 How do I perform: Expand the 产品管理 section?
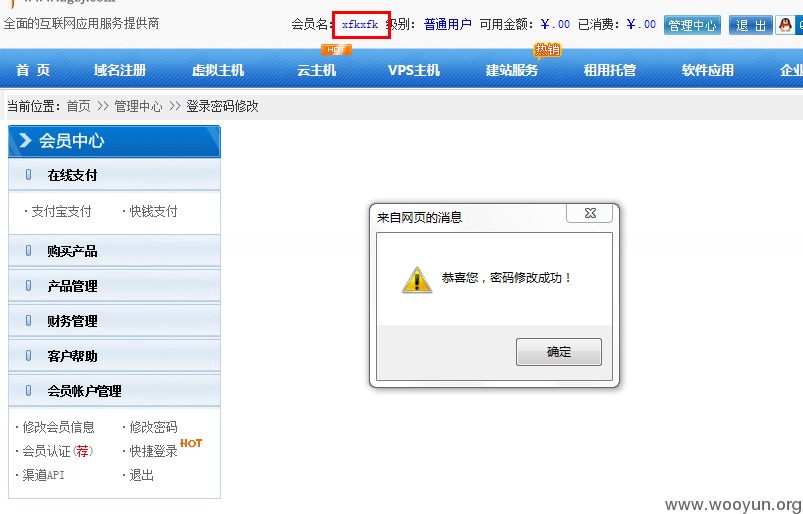coord(114,286)
